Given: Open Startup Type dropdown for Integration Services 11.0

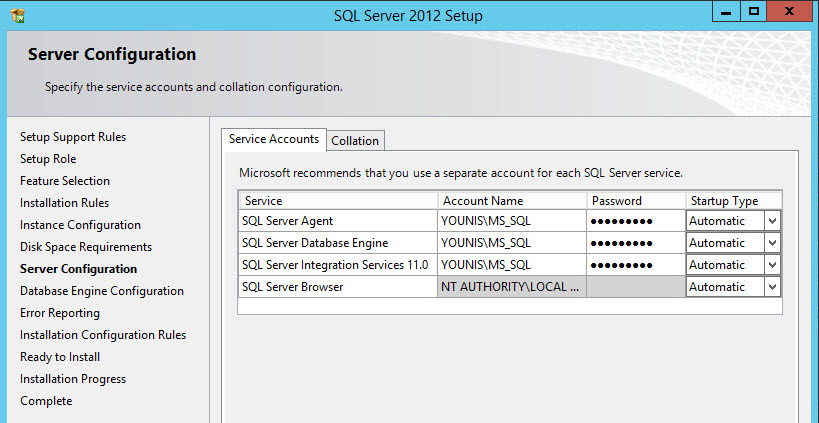Looking at the screenshot, I should [771, 265].
